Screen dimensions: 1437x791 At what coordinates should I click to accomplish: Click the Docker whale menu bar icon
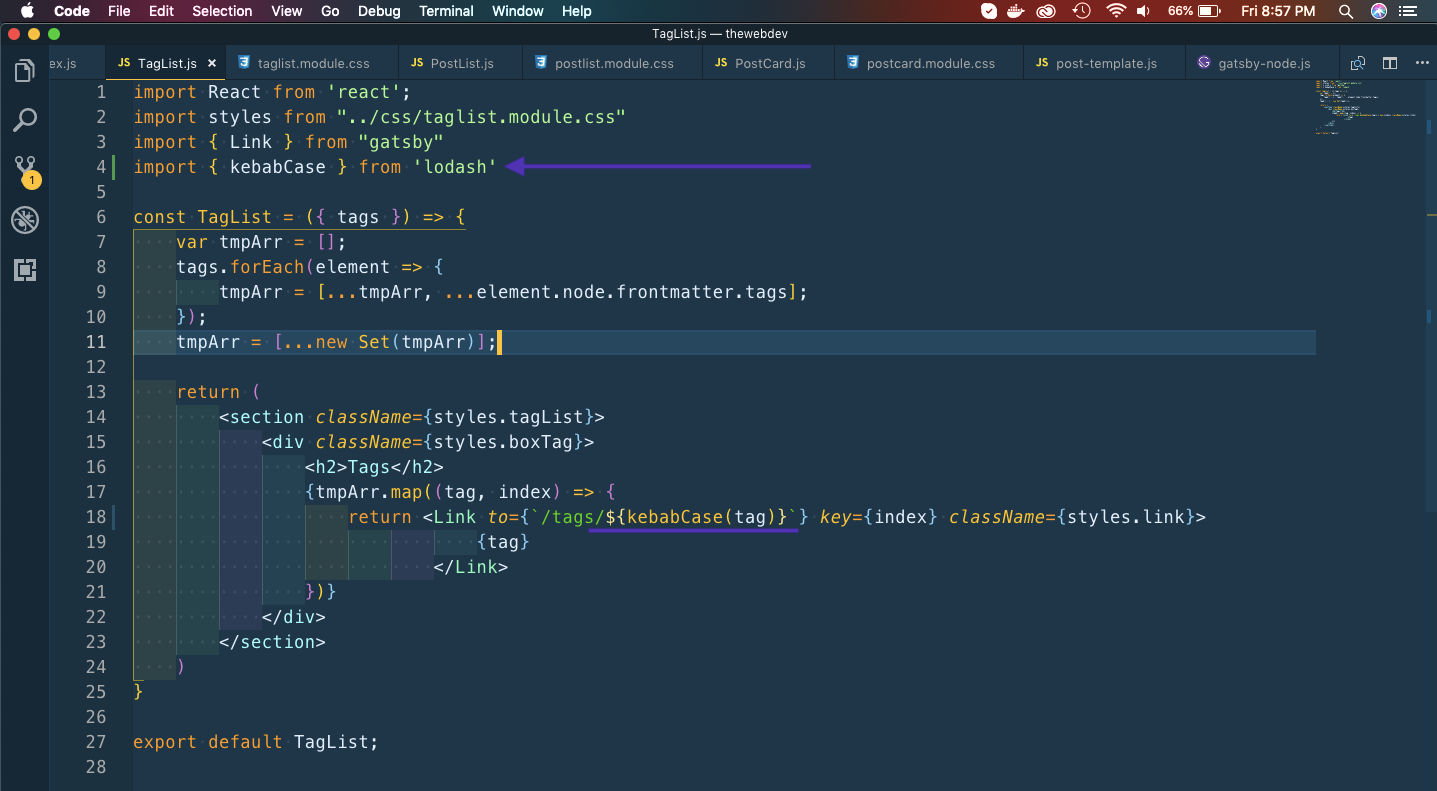pyautogui.click(x=1018, y=11)
